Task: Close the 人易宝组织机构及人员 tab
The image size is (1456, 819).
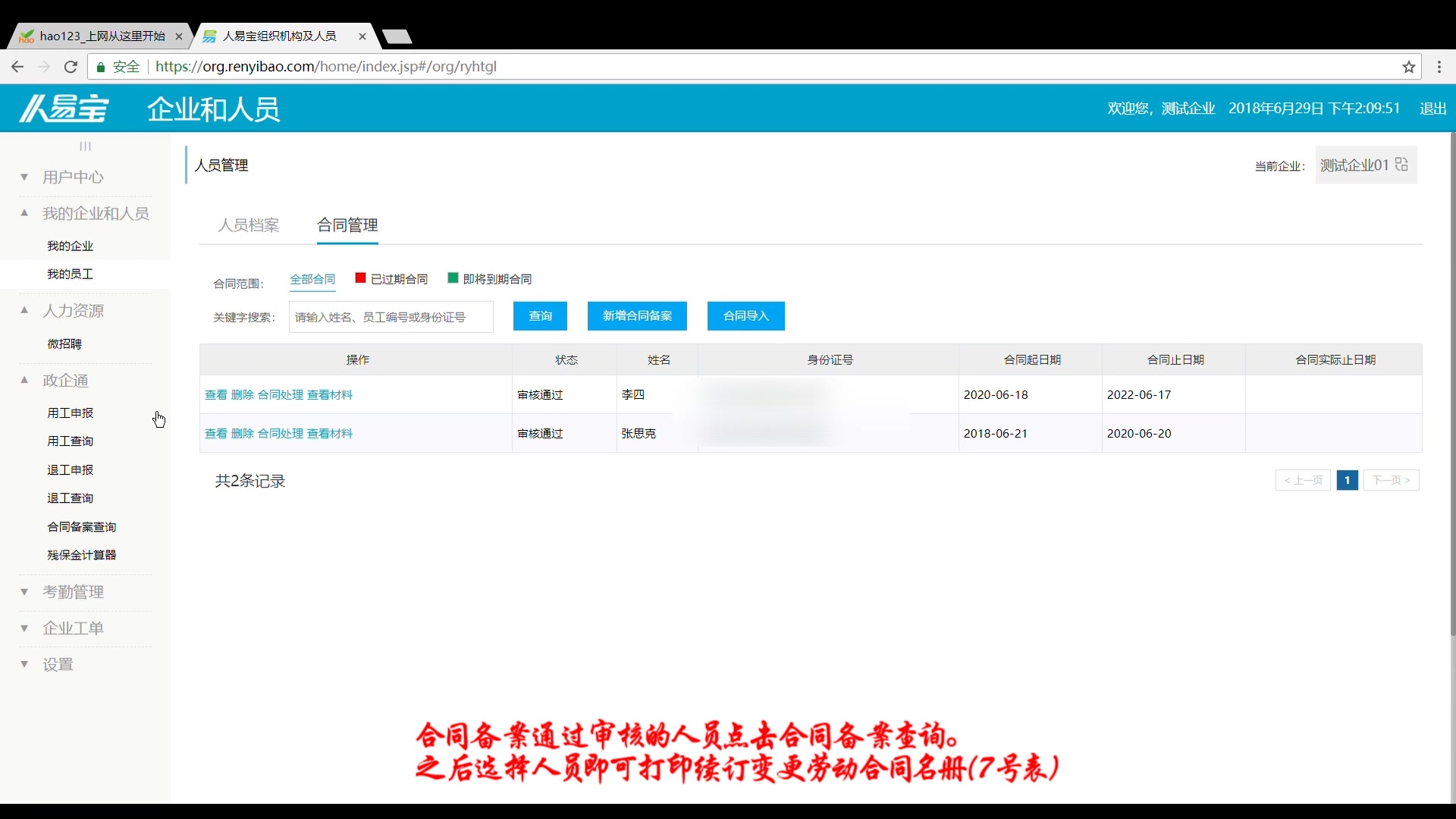Action: coord(362,36)
